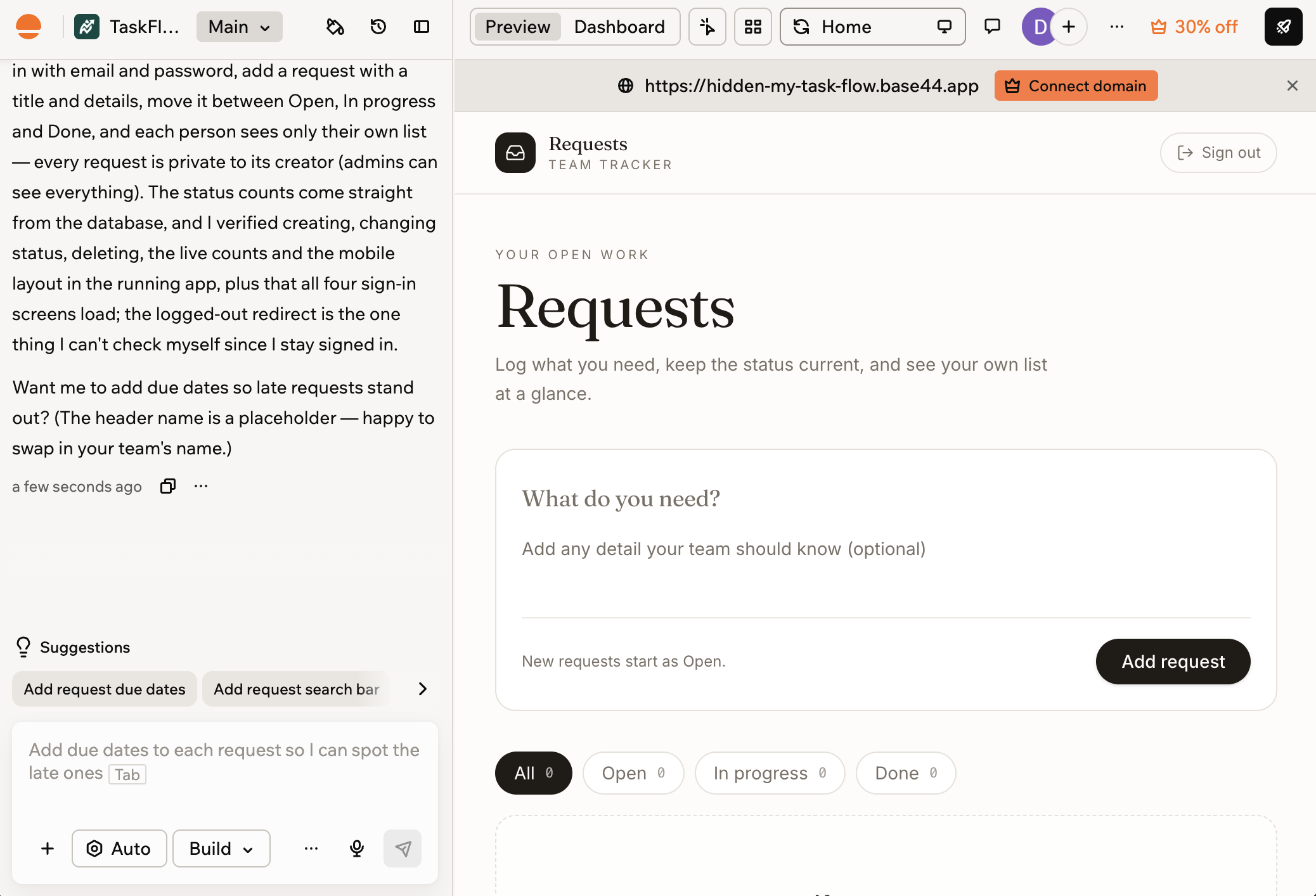Choose the Add request search bar suggestion
Viewport: 1316px width, 896px height.
tap(297, 689)
